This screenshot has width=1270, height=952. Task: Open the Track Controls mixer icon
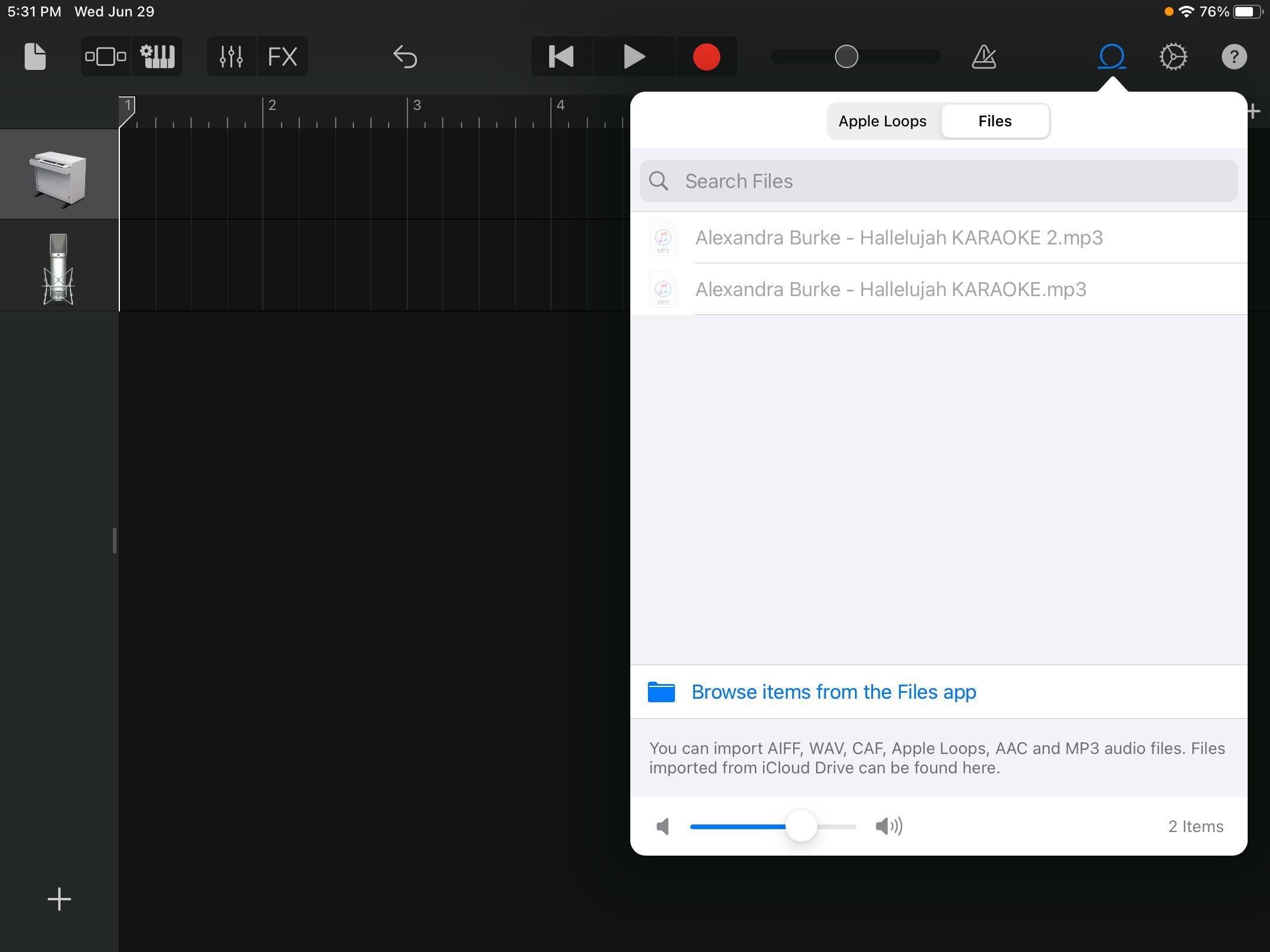(105, 56)
